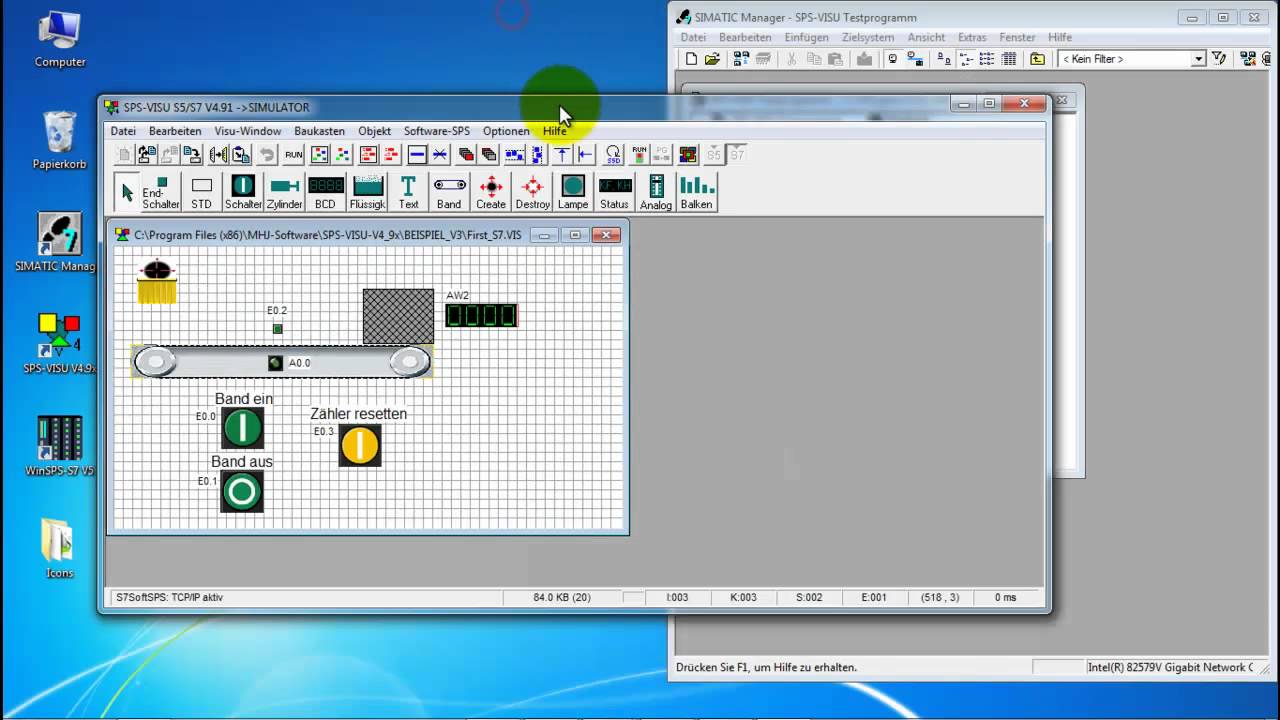Choose the Create object tool
1280x720 pixels.
tap(491, 192)
